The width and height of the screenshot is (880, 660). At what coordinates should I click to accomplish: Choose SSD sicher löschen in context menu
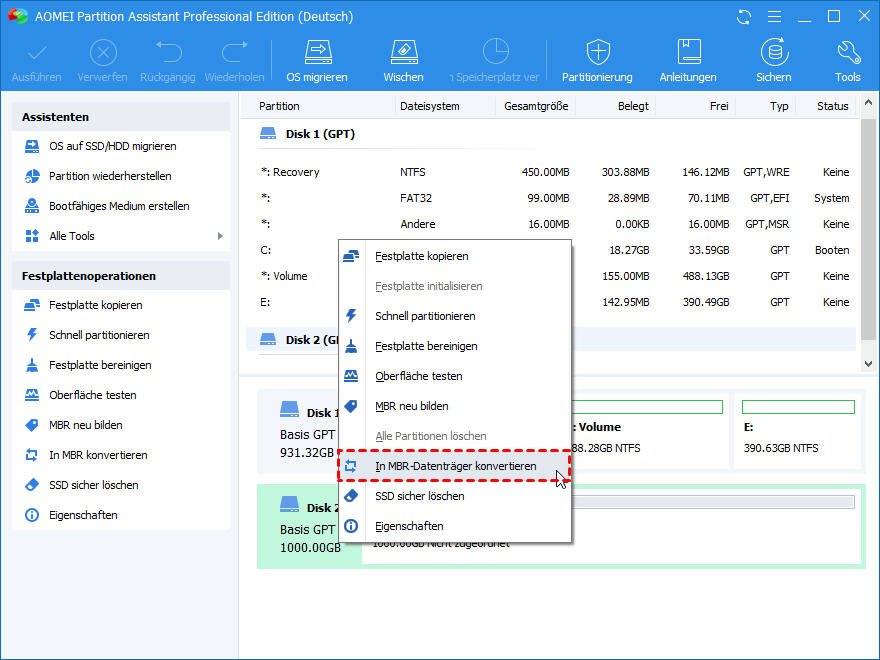coord(455,496)
